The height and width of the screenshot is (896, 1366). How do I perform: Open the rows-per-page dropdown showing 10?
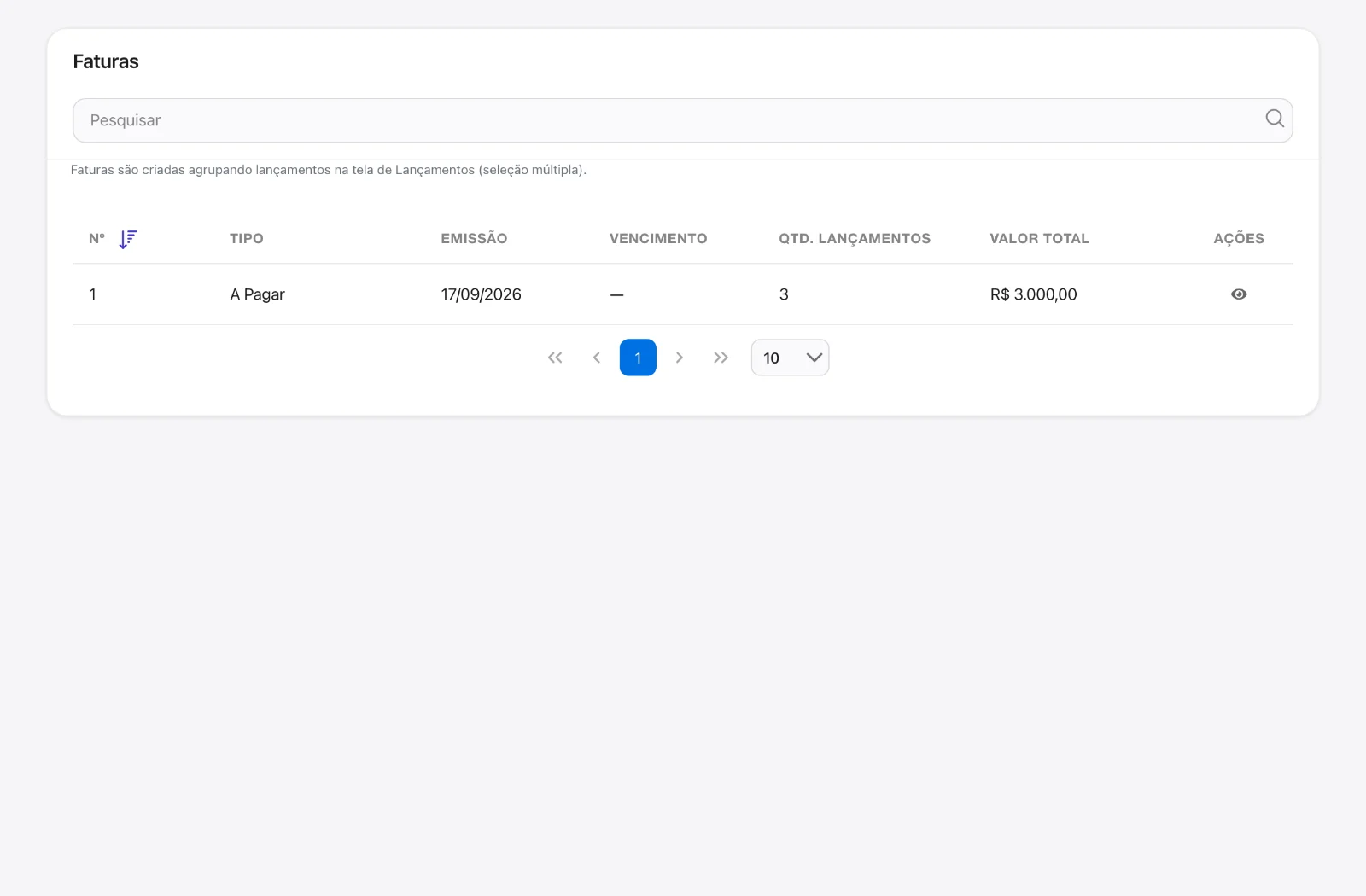pos(790,358)
